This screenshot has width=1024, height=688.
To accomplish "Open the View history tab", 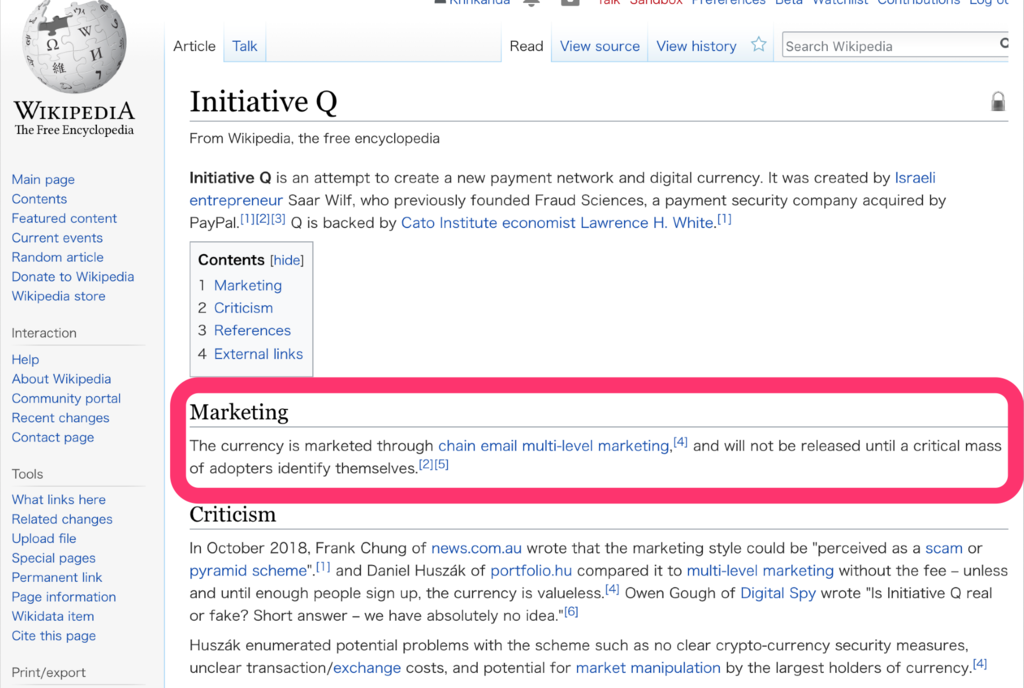I will 696,46.
